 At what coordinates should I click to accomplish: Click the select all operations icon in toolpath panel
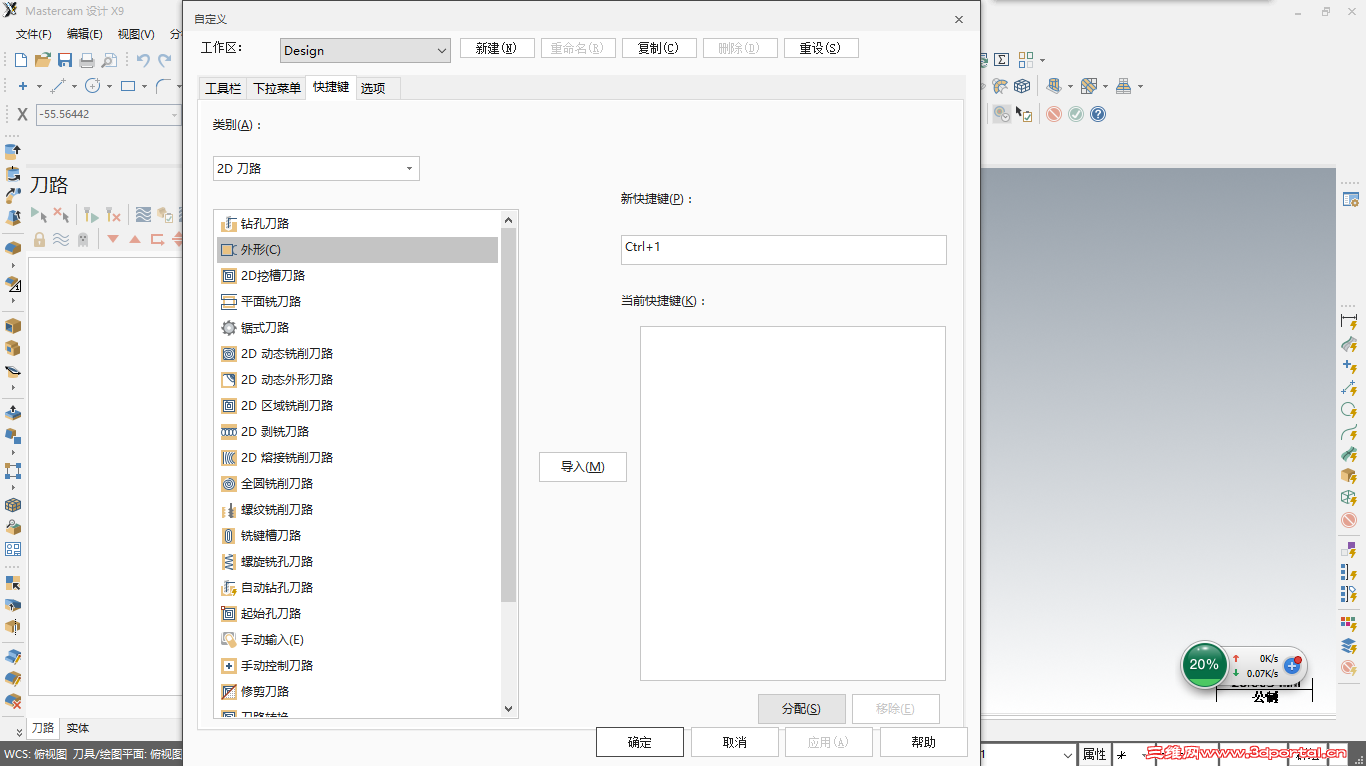(x=39, y=214)
